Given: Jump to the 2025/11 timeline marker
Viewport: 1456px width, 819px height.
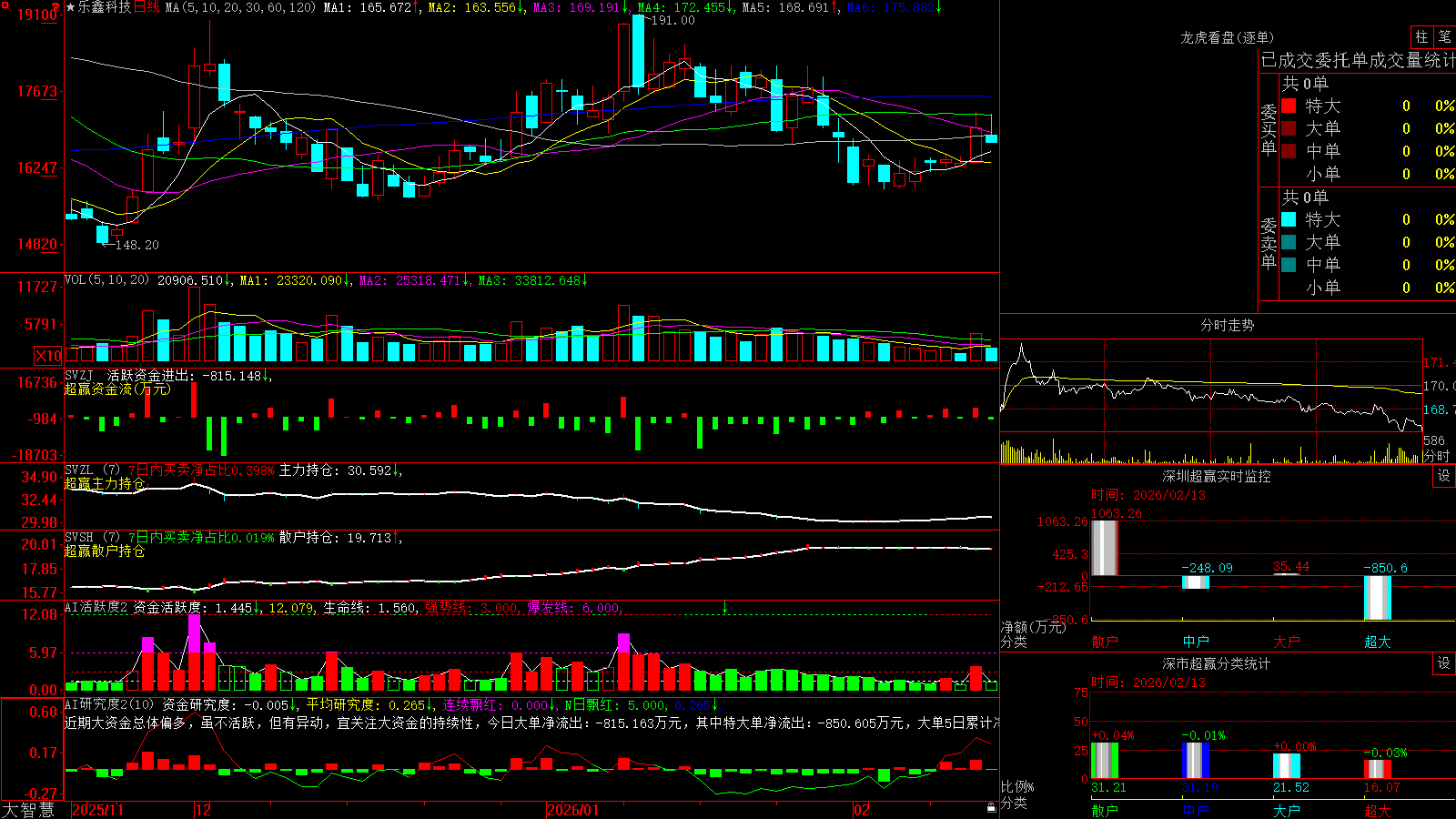Looking at the screenshot, I should coord(97,810).
